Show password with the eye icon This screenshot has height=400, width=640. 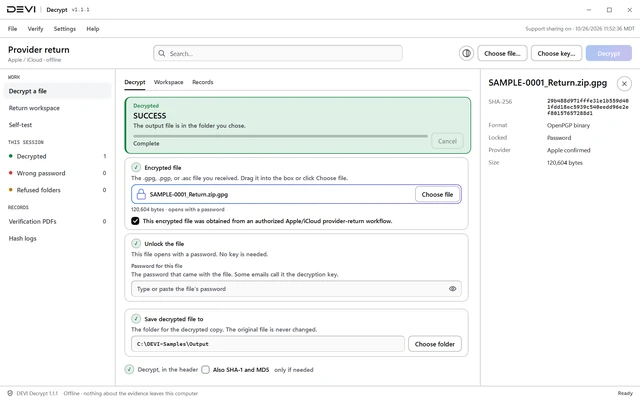coord(452,289)
